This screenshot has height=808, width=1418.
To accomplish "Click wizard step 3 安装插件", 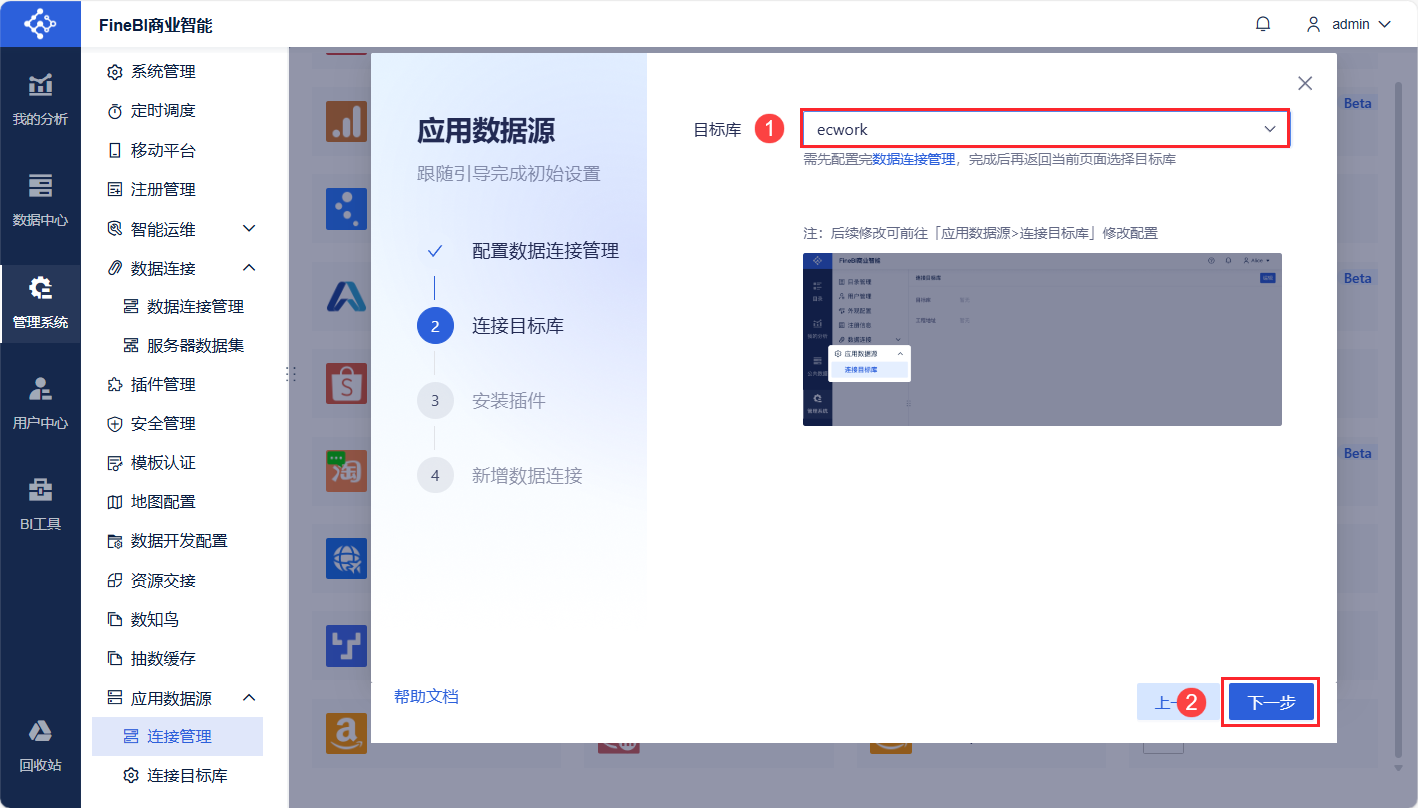I will coord(483,401).
